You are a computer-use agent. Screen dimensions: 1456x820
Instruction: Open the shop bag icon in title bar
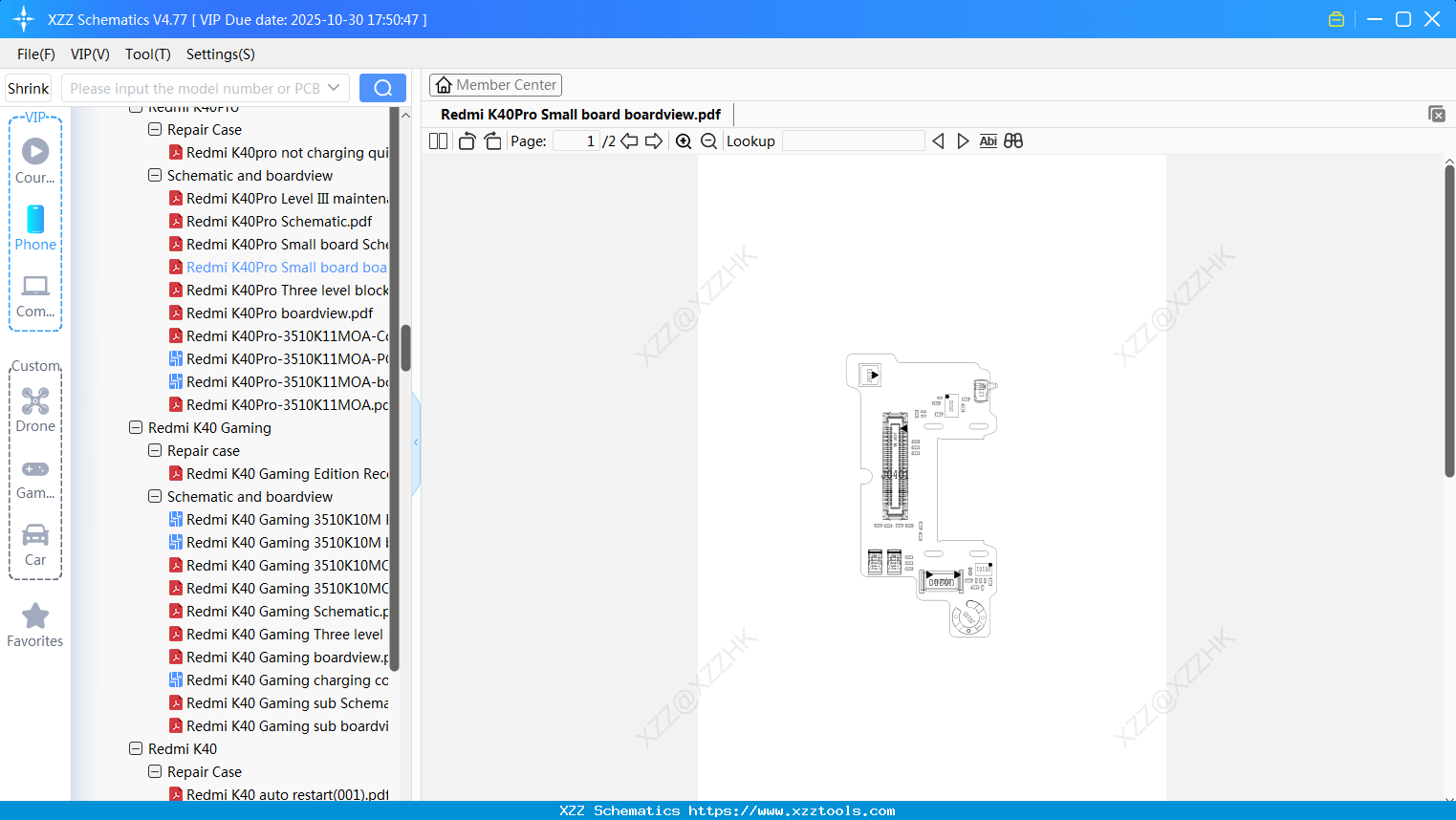click(x=1336, y=19)
